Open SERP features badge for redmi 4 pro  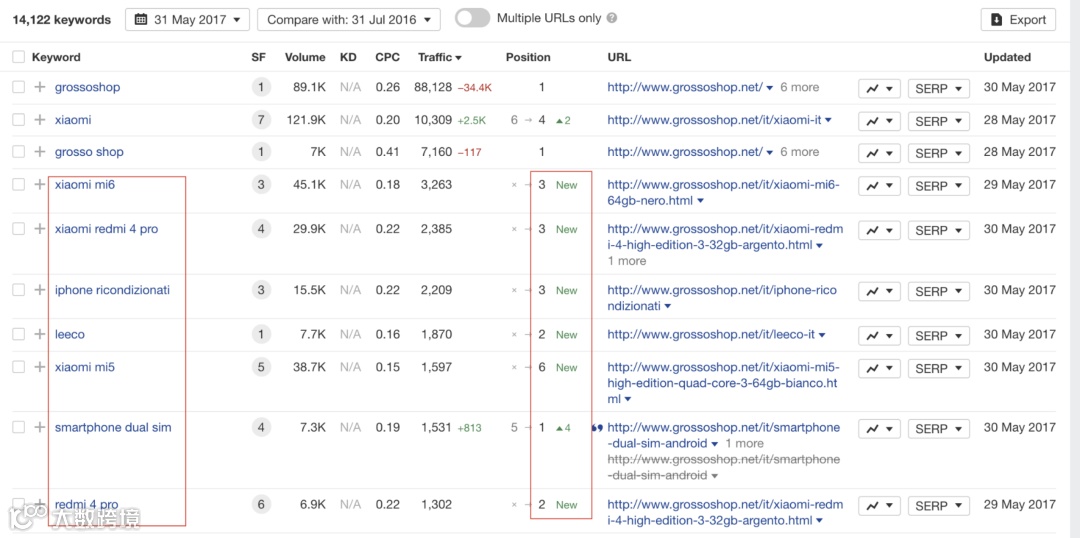point(260,504)
